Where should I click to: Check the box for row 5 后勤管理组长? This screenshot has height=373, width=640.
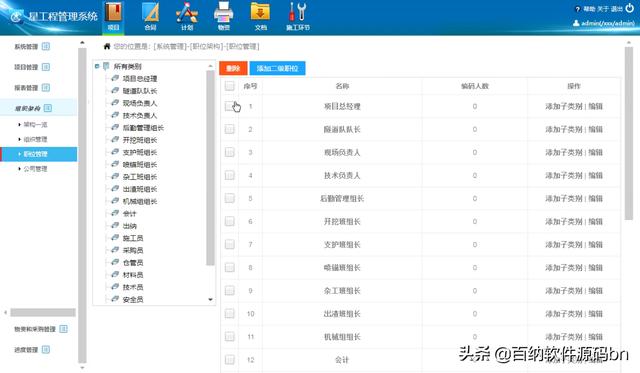coord(230,198)
